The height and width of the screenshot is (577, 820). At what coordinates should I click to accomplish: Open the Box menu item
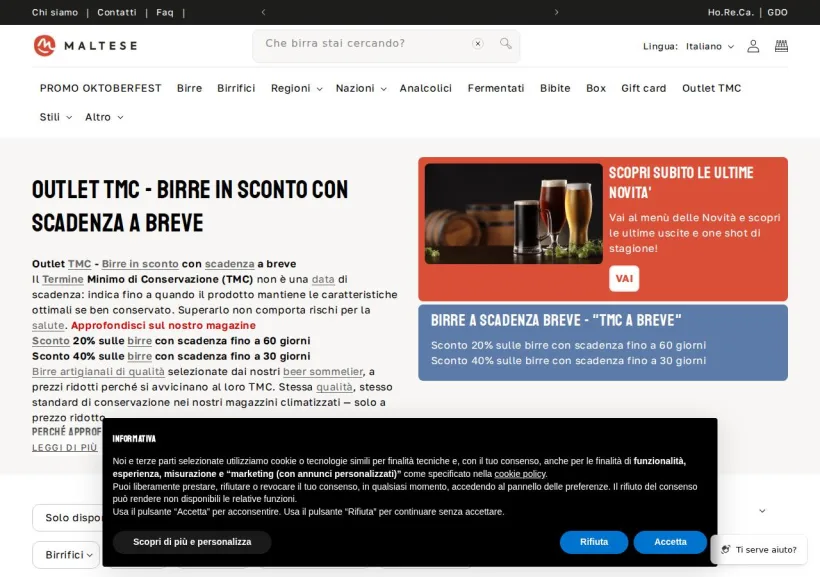pos(596,88)
